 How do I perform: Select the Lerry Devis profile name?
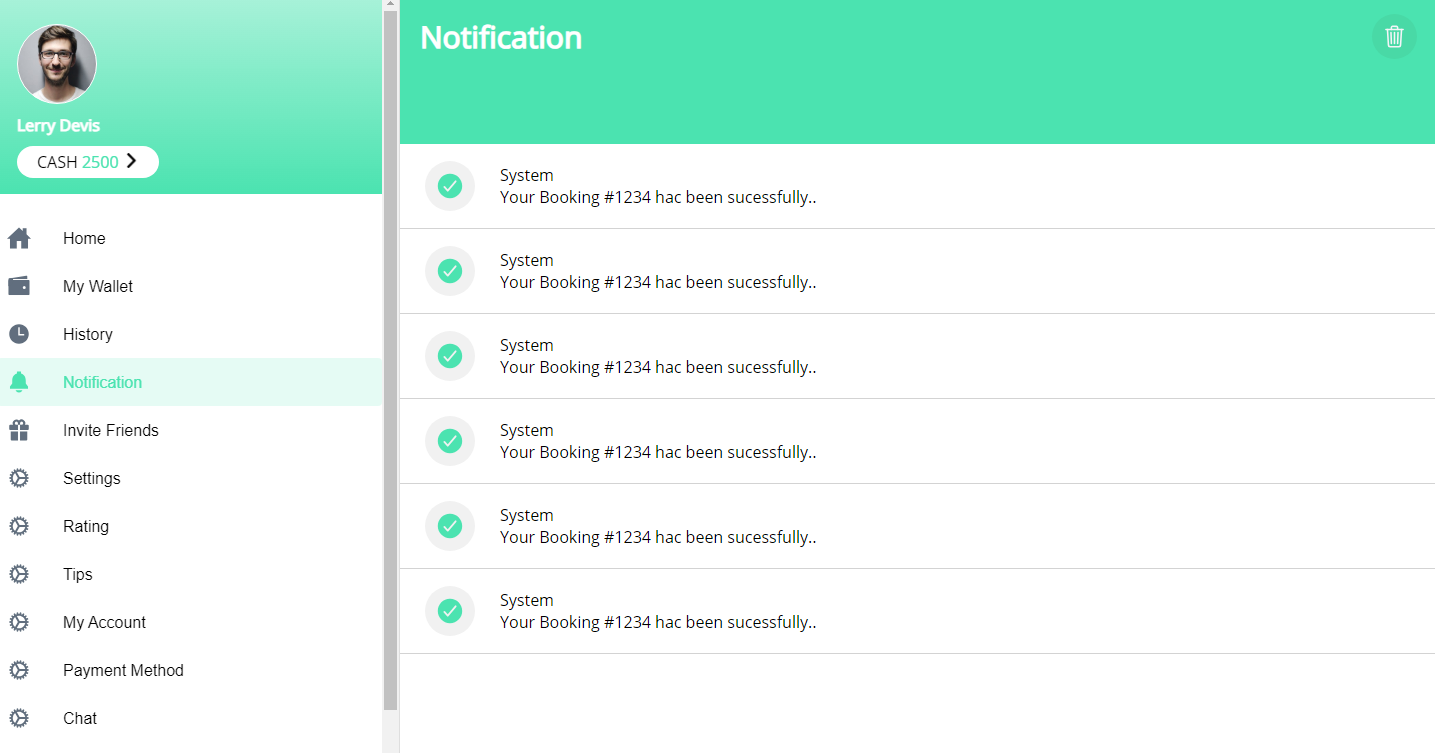[58, 125]
